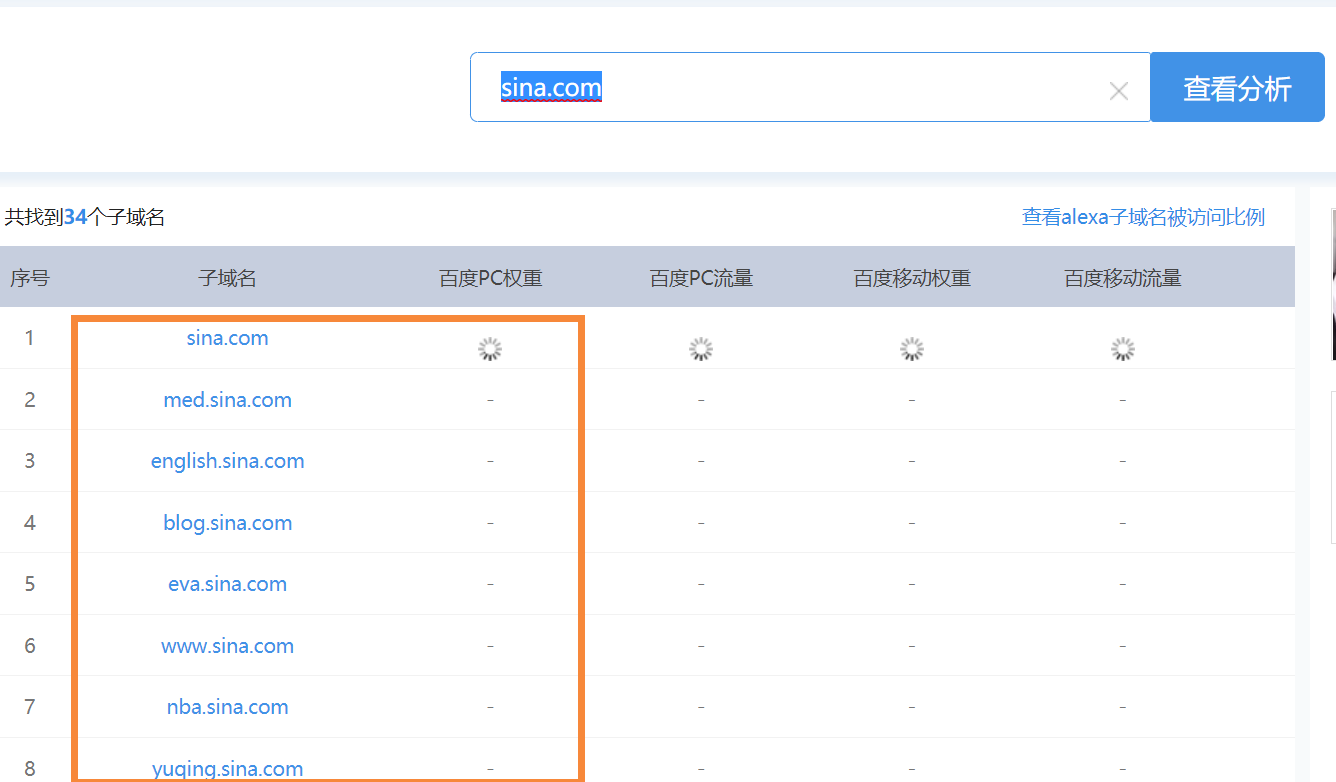Image resolution: width=1336 pixels, height=782 pixels.
Task: Click the loading spinner under 百度移动流量
Action: click(x=1123, y=349)
